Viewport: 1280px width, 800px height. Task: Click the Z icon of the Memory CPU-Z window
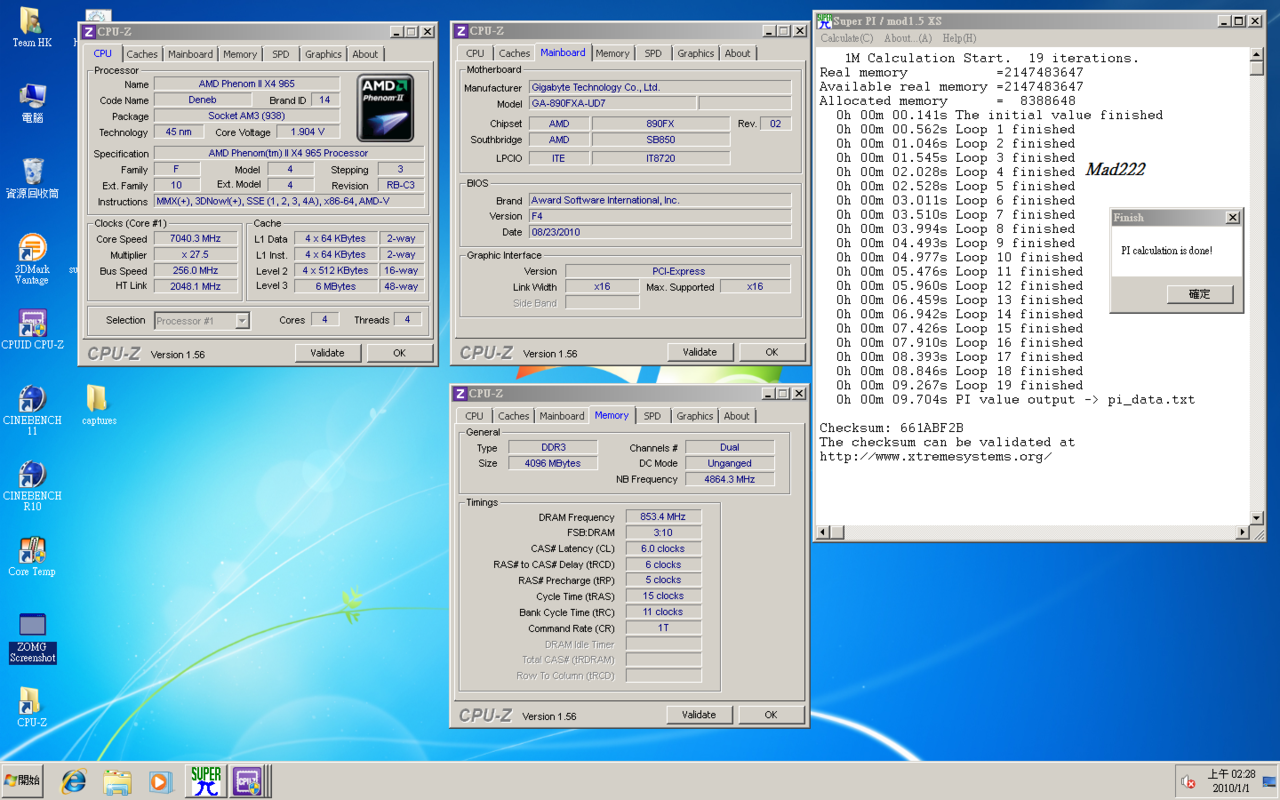[460, 394]
